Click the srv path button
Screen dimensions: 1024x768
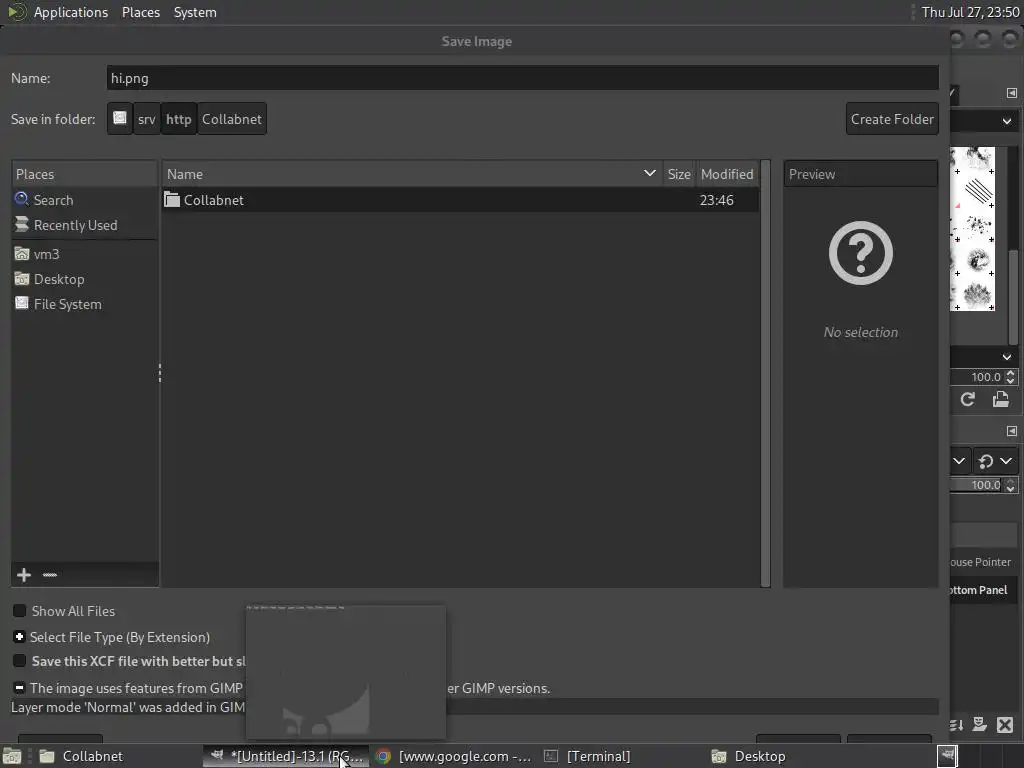tap(146, 119)
